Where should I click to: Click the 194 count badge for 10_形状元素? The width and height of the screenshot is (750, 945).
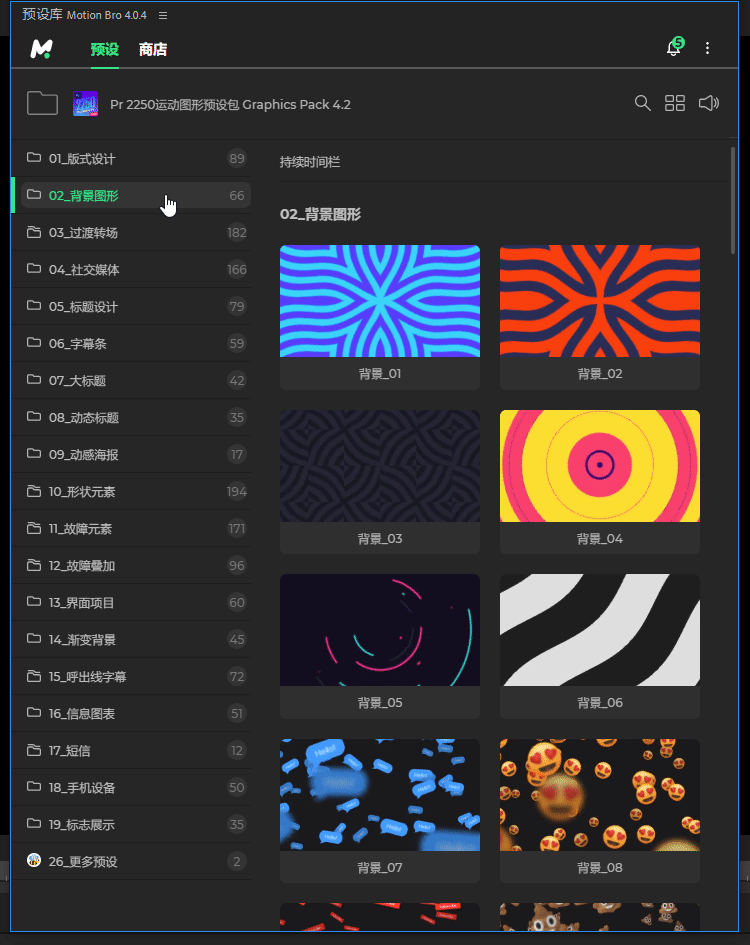[x=237, y=492]
